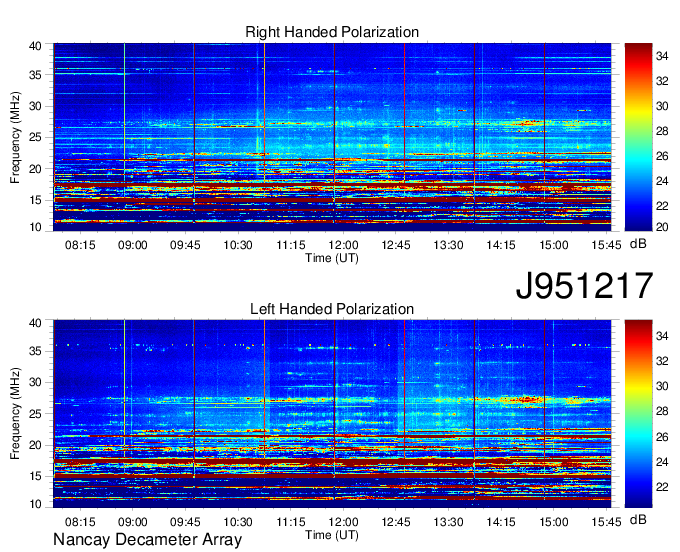This screenshot has height=552, width=680.
Task: Click 10:30 time tick on Right Handed plot
Action: [238, 245]
